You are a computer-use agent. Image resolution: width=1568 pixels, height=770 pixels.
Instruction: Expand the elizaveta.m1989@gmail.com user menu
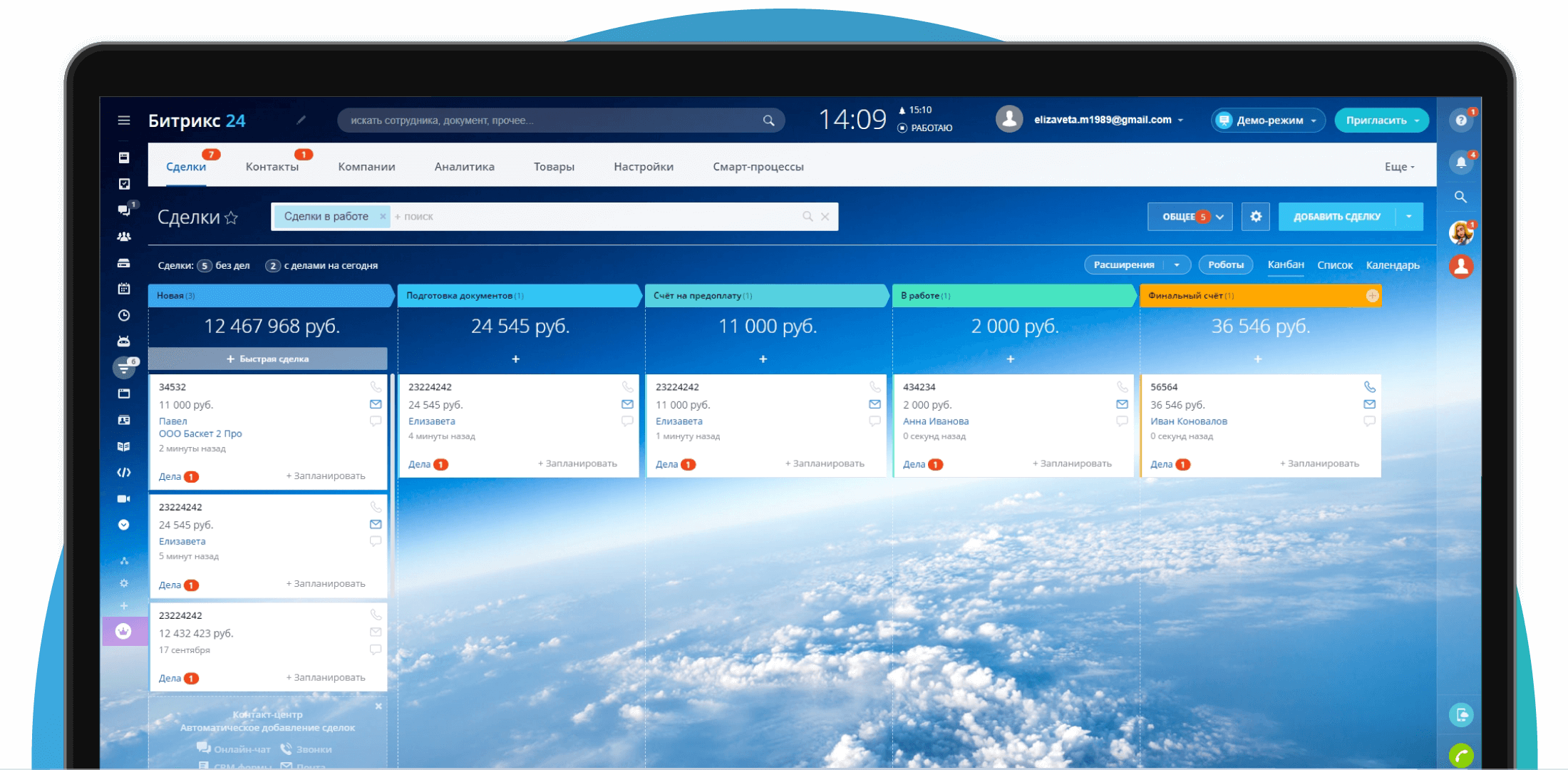tap(1109, 120)
